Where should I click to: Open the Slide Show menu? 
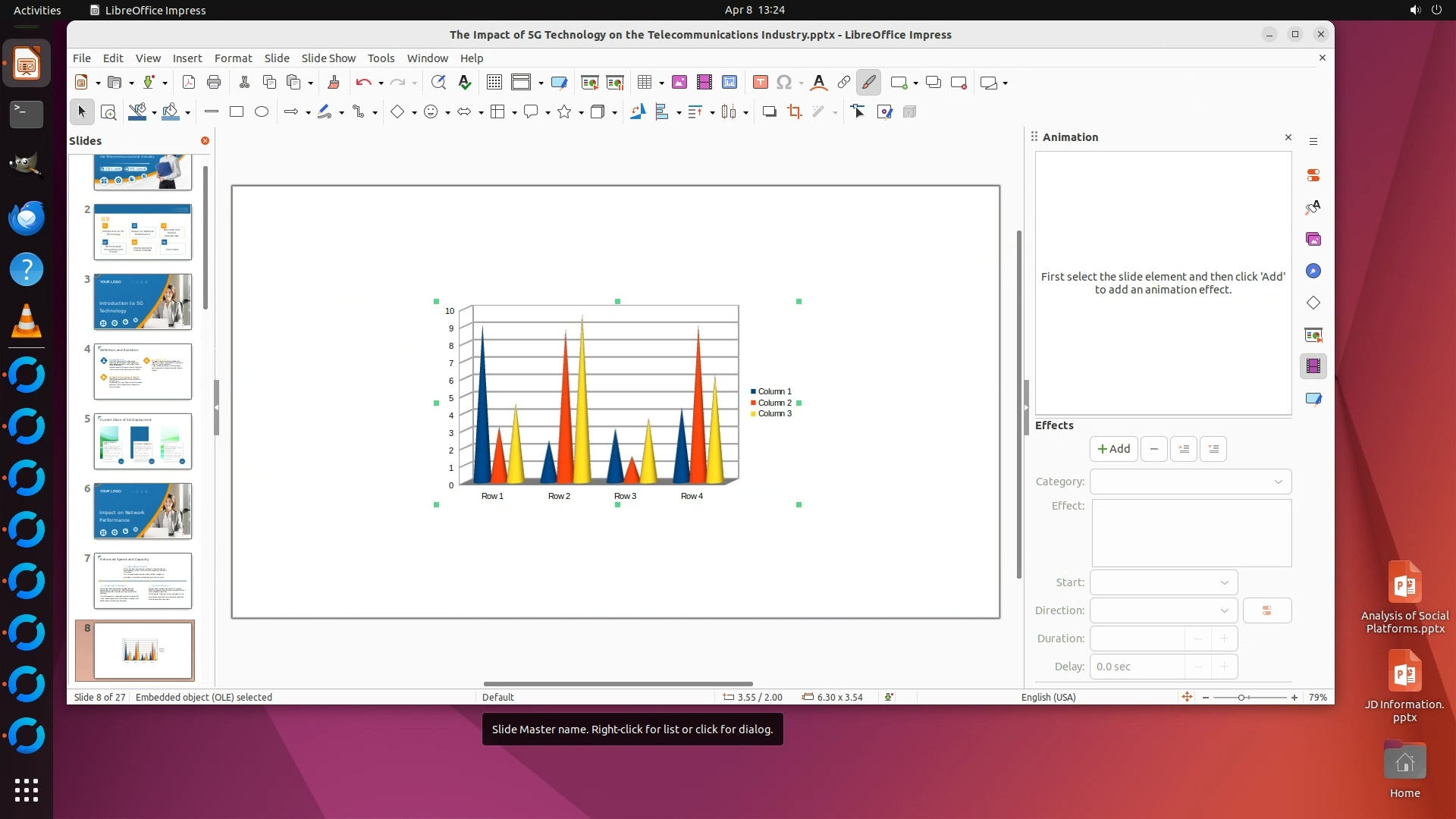tap(328, 58)
